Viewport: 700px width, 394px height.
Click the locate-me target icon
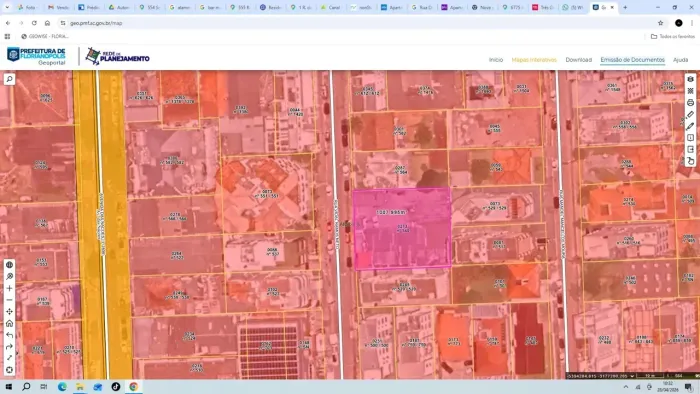pyautogui.click(x=9, y=370)
